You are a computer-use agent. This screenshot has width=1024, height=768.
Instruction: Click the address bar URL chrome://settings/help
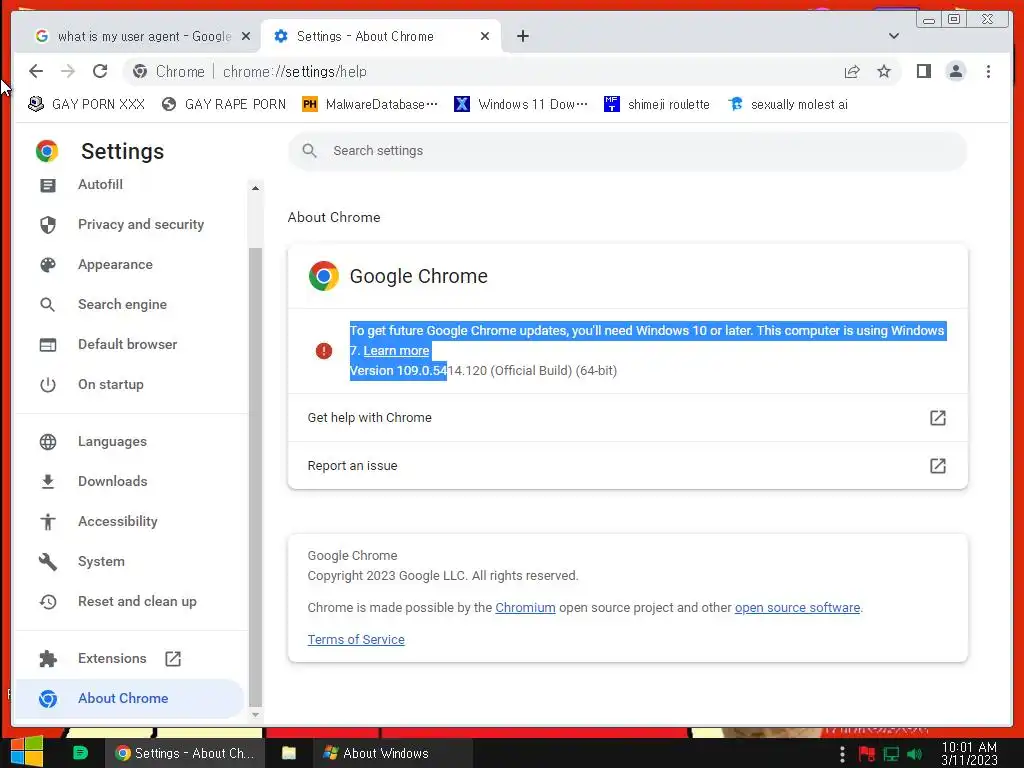pyautogui.click(x=295, y=71)
